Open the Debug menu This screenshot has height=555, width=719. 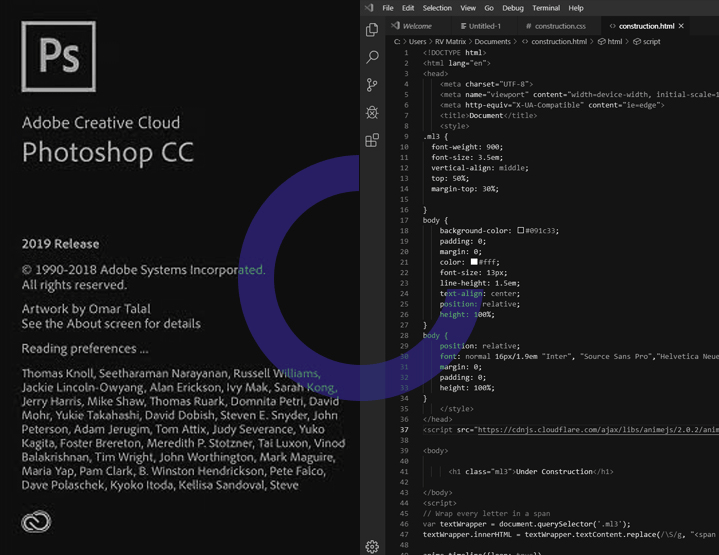pos(513,8)
